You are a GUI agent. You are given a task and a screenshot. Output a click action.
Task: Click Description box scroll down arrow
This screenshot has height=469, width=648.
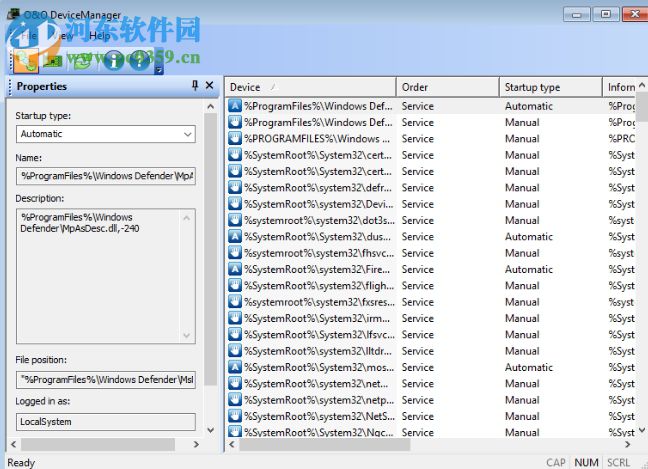pyautogui.click(x=186, y=336)
